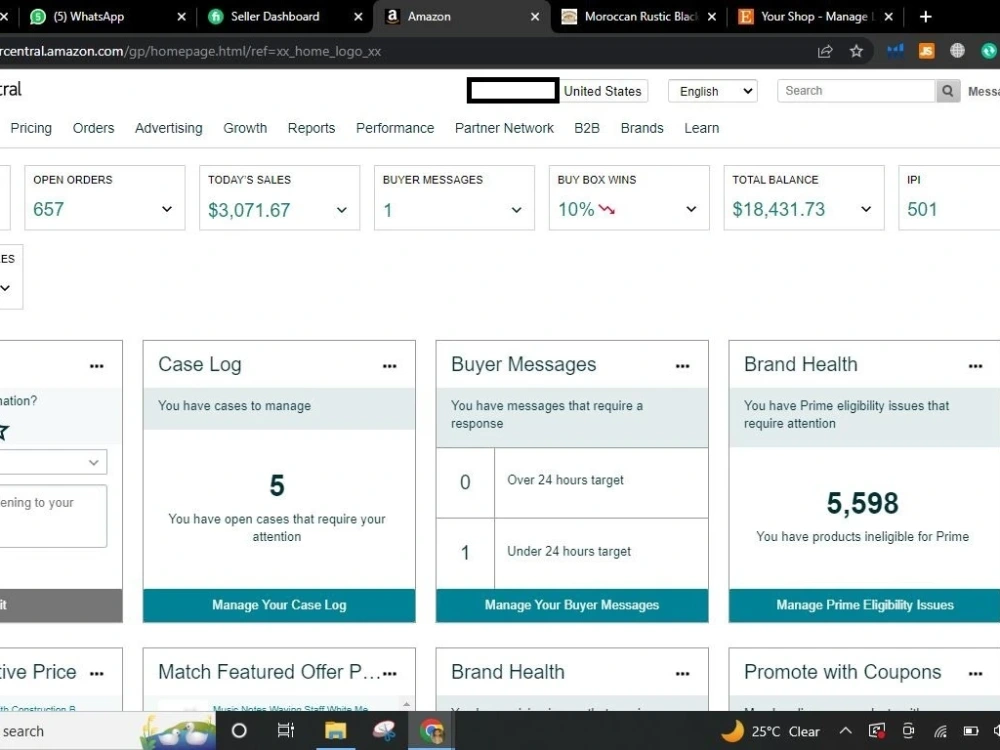Screen dimensions: 1000x750
Task: Open the English language dropdown
Action: coord(712,91)
